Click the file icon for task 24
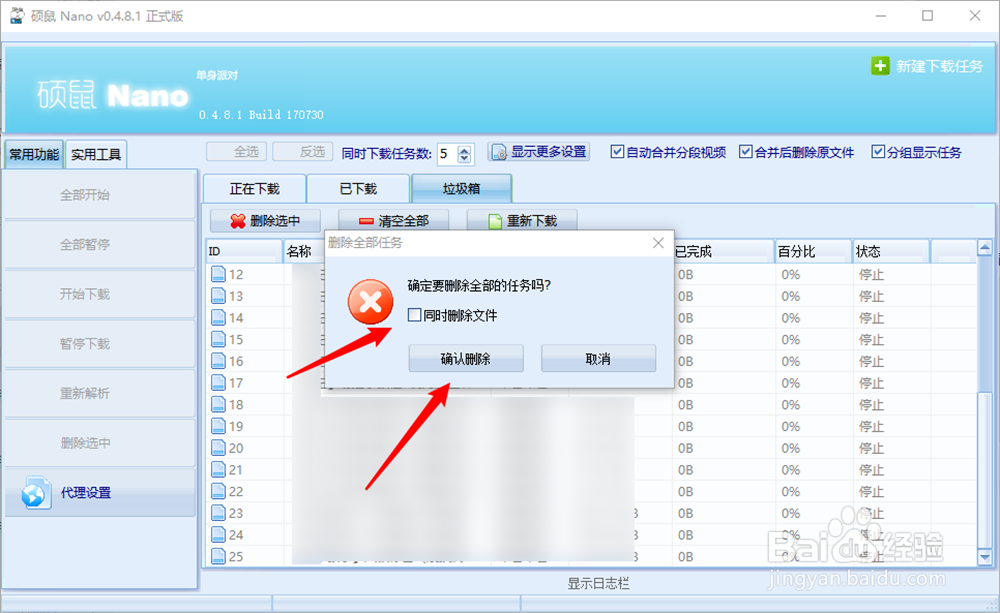Screen dimensions: 1000x613 [x=218, y=535]
